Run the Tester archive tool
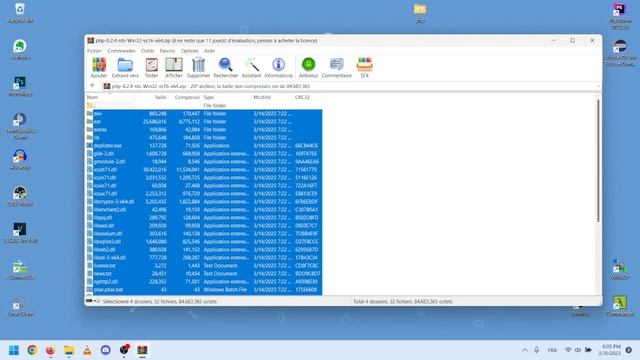The image size is (640, 360). coord(151,67)
